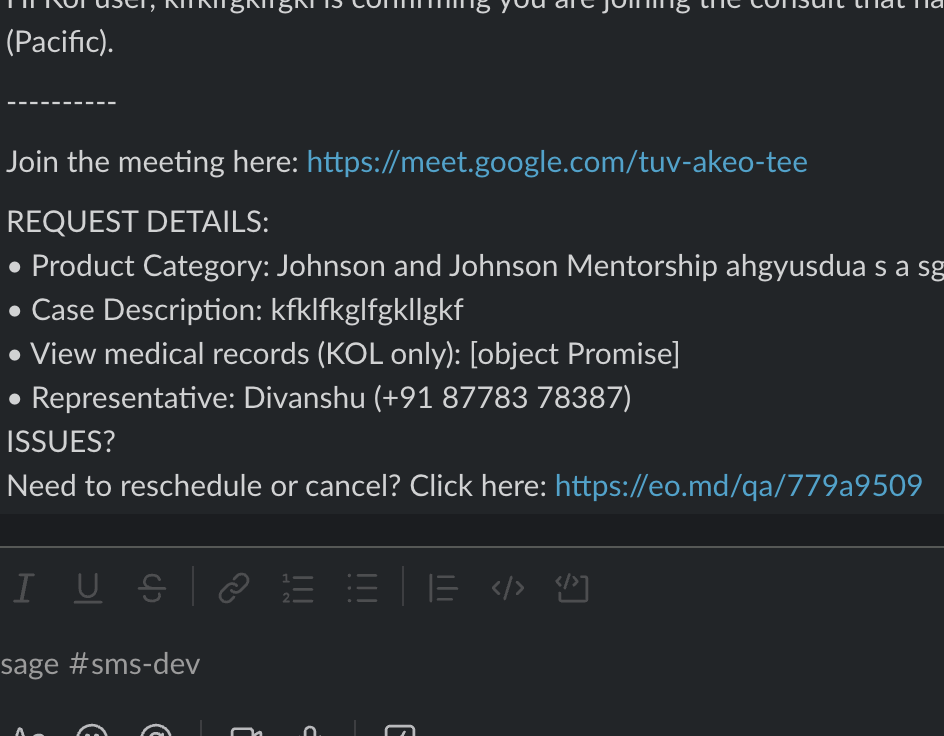Image resolution: width=944 pixels, height=736 pixels.
Task: Start a bulleted list
Action: [362, 588]
